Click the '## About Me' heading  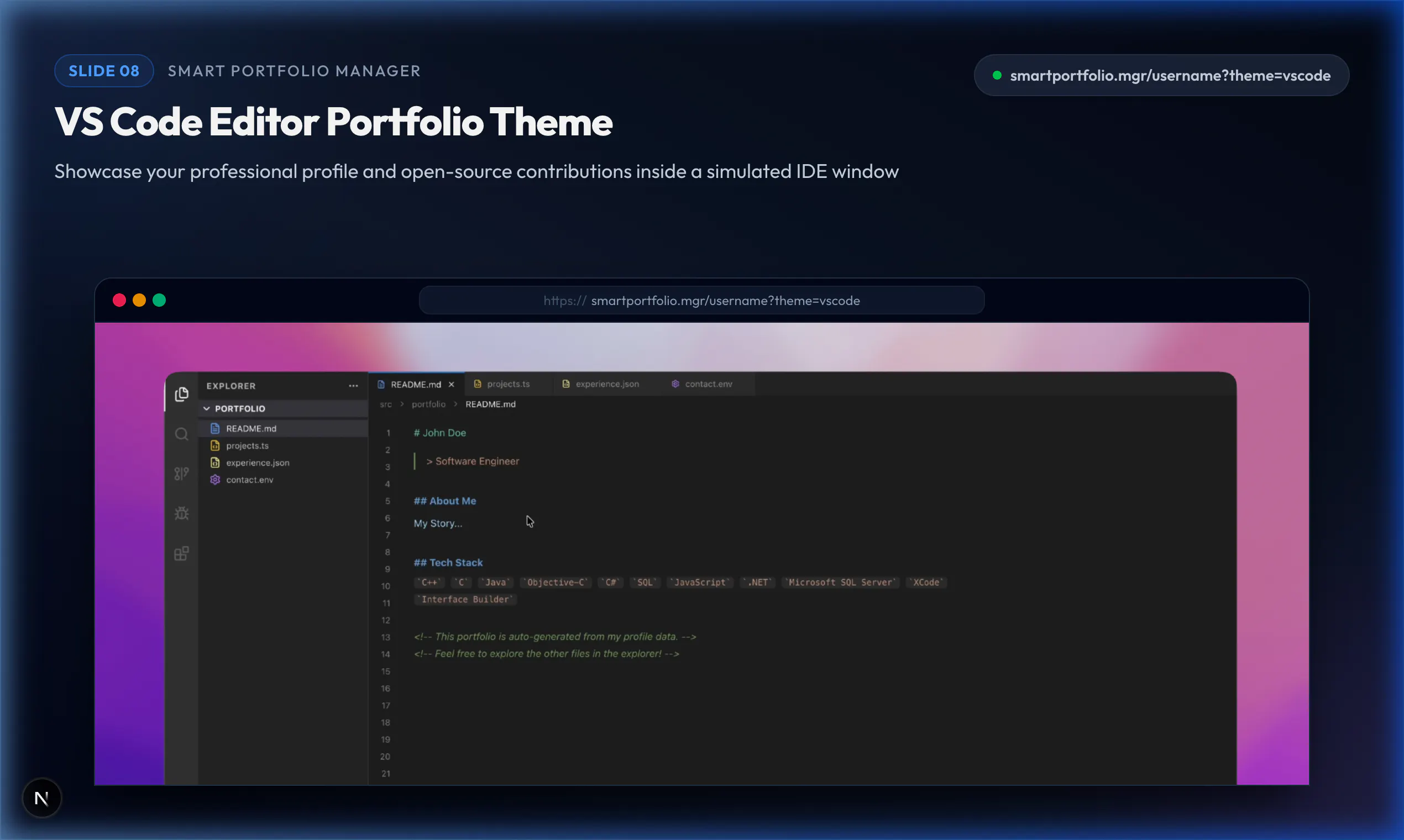tap(445, 501)
